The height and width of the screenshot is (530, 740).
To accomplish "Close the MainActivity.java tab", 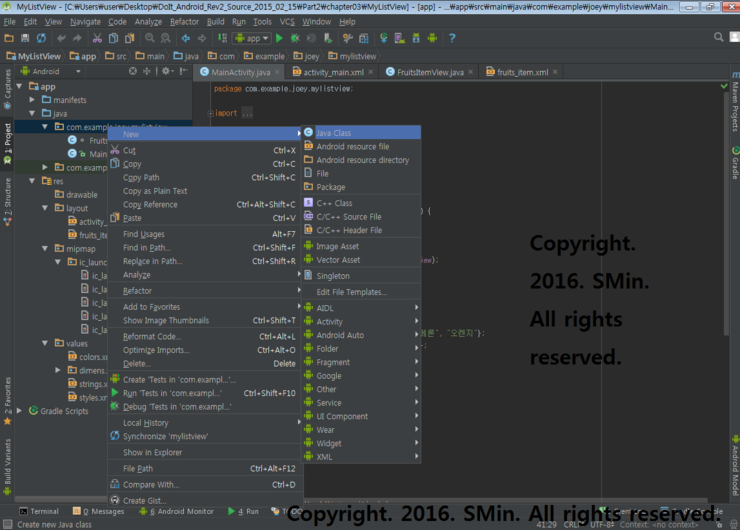I will pos(277,72).
